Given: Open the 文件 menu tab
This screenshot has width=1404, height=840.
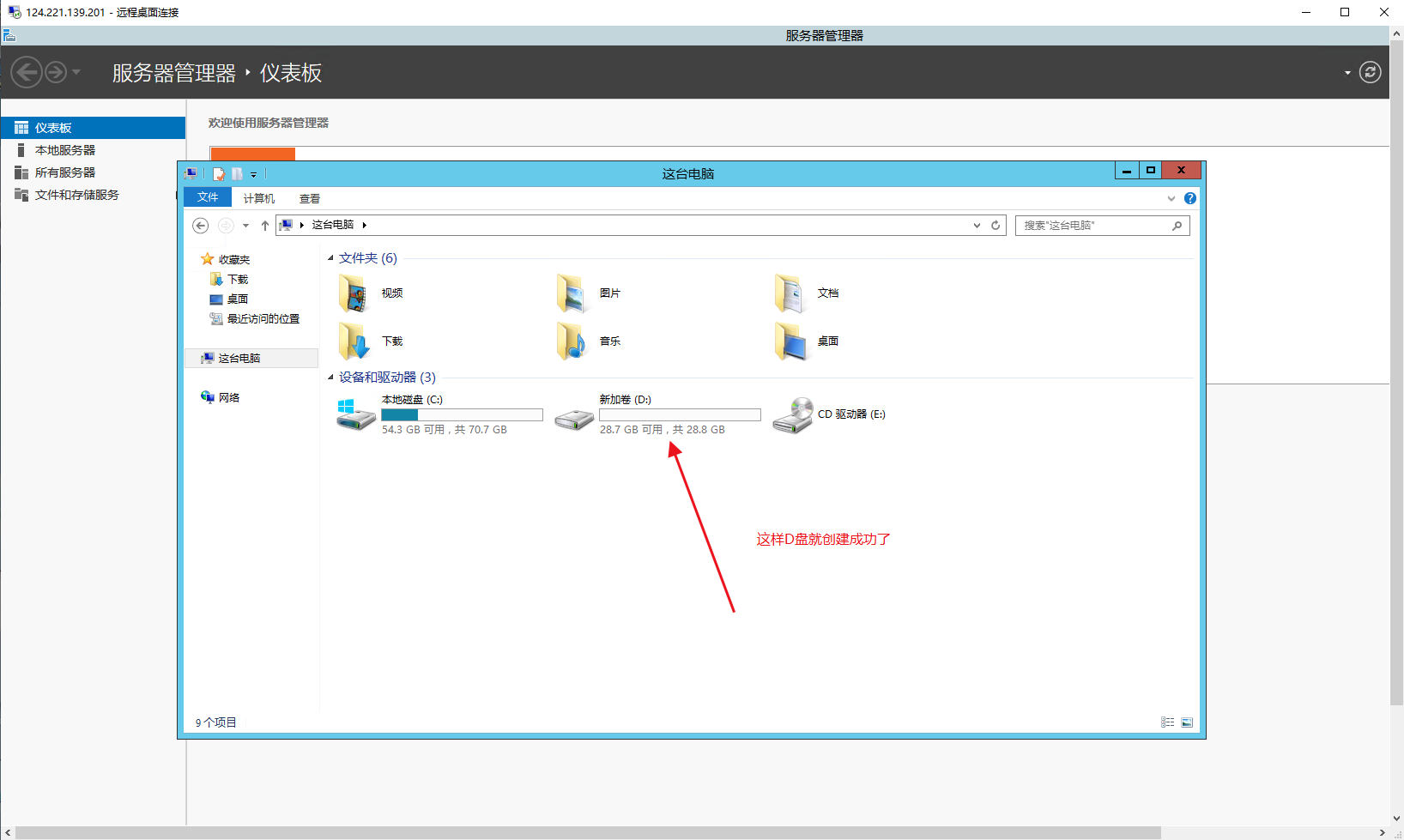Looking at the screenshot, I should tap(208, 197).
